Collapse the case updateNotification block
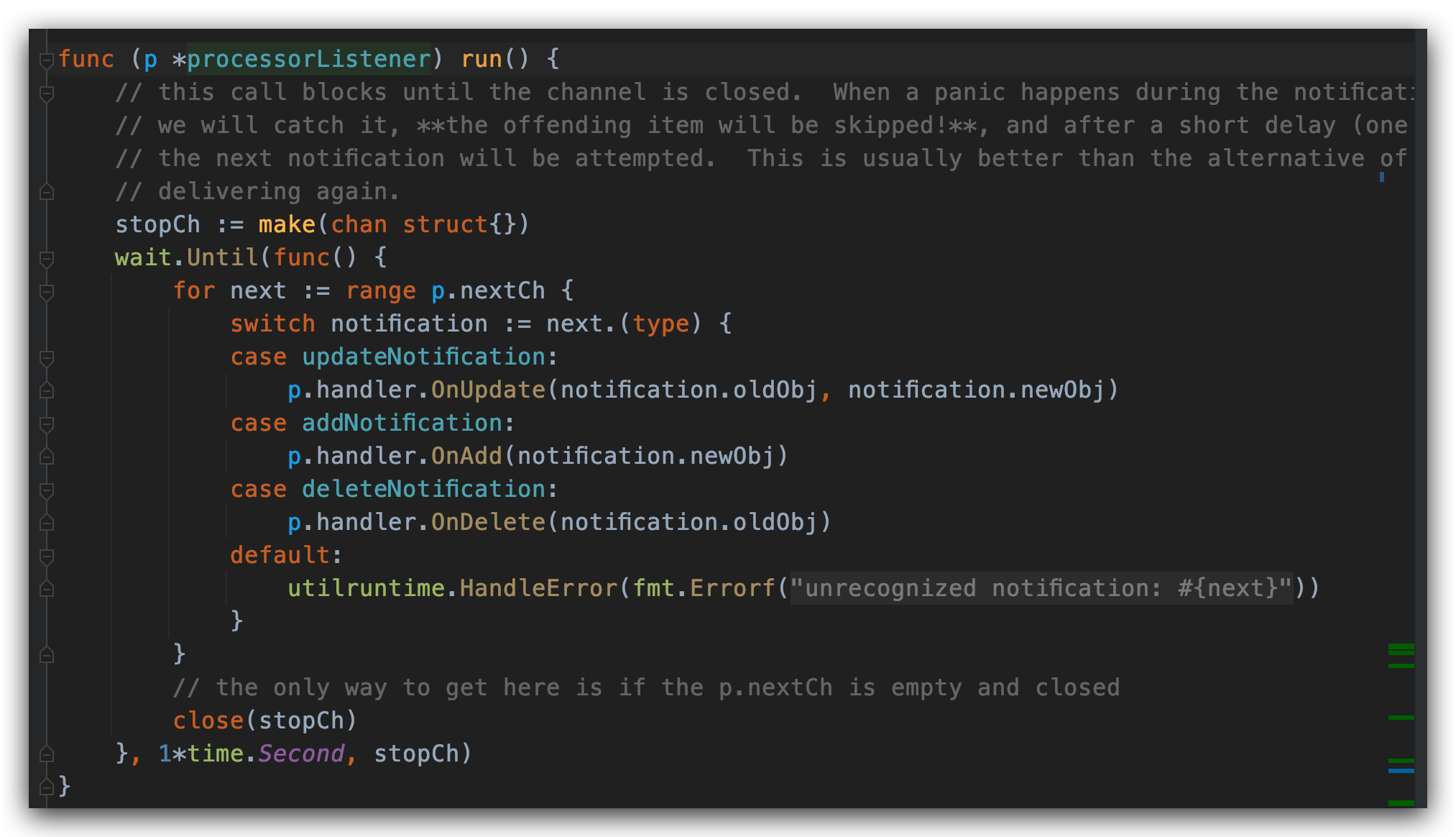 click(47, 357)
